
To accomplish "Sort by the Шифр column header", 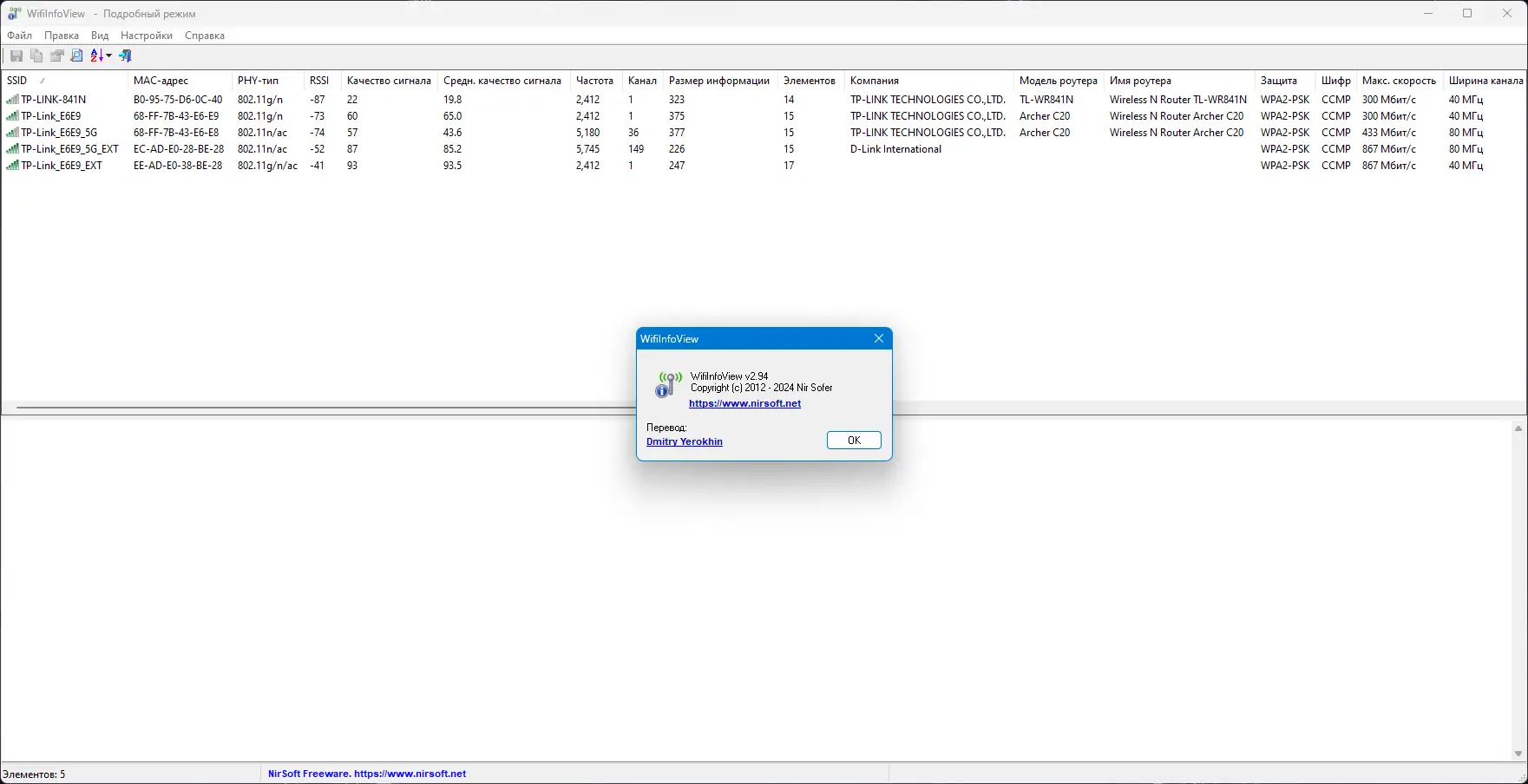I will pos(1336,81).
